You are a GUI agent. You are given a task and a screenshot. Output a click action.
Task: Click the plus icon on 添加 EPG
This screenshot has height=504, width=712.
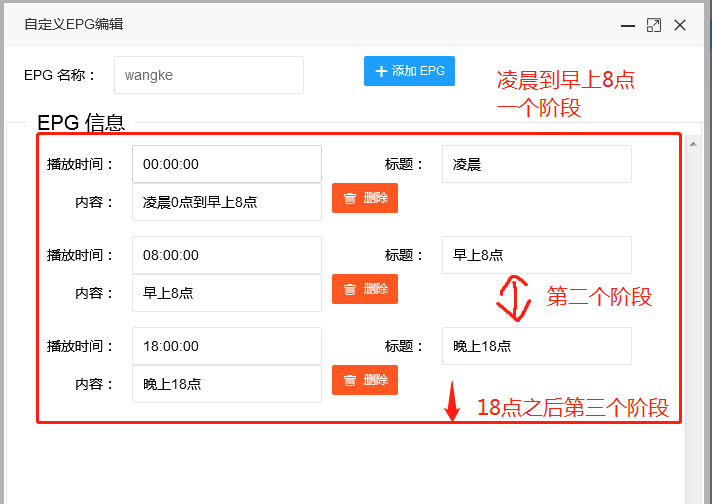click(x=381, y=71)
